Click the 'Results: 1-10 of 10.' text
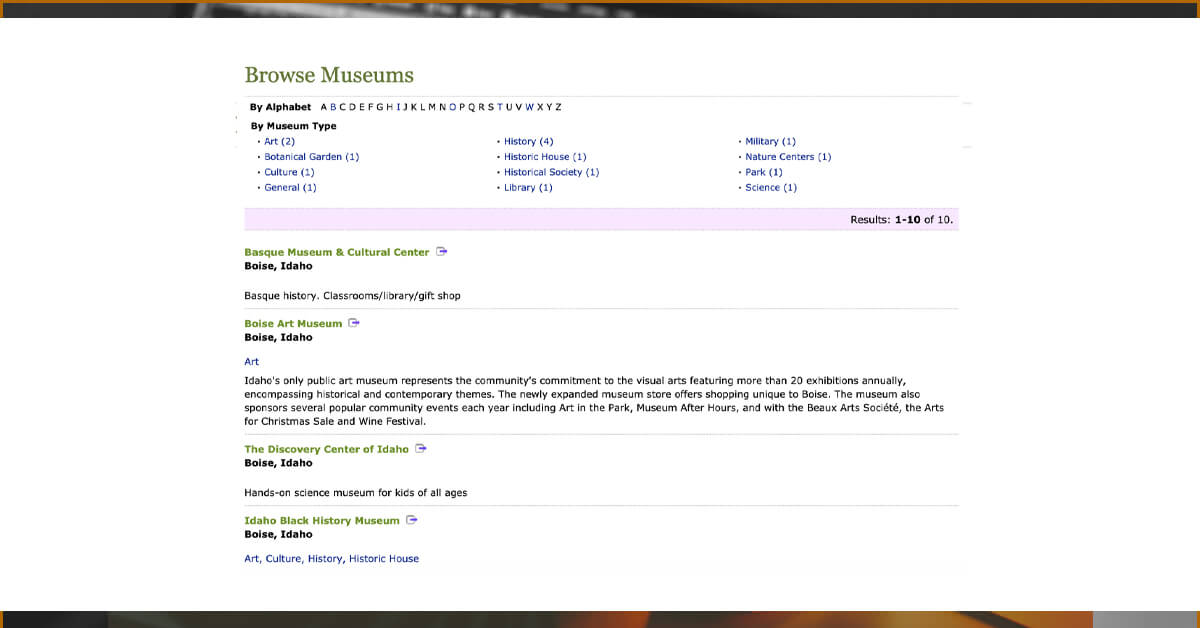This screenshot has height=628, width=1200. click(902, 219)
